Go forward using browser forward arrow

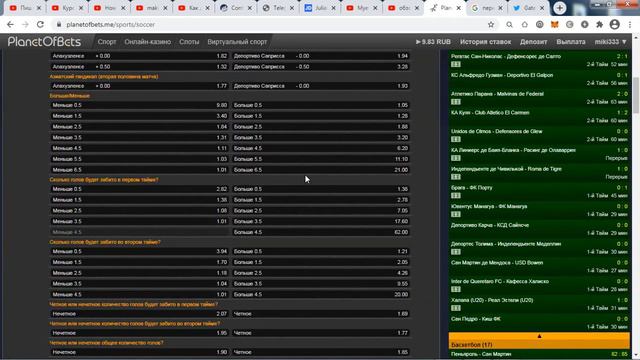coord(25,24)
